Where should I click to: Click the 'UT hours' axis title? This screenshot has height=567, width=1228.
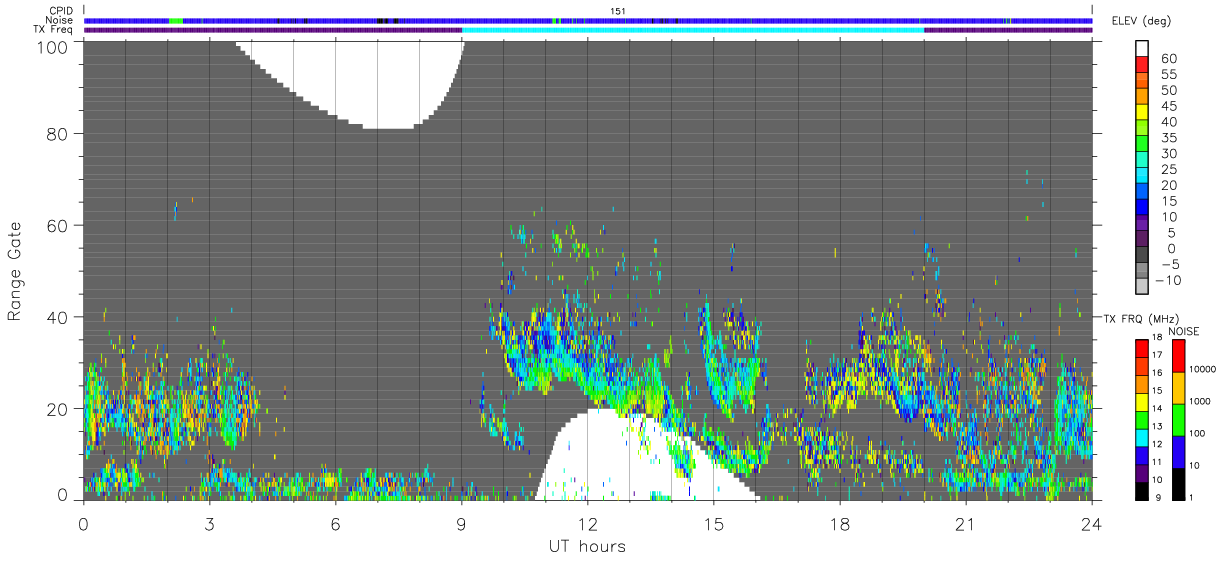[x=587, y=547]
